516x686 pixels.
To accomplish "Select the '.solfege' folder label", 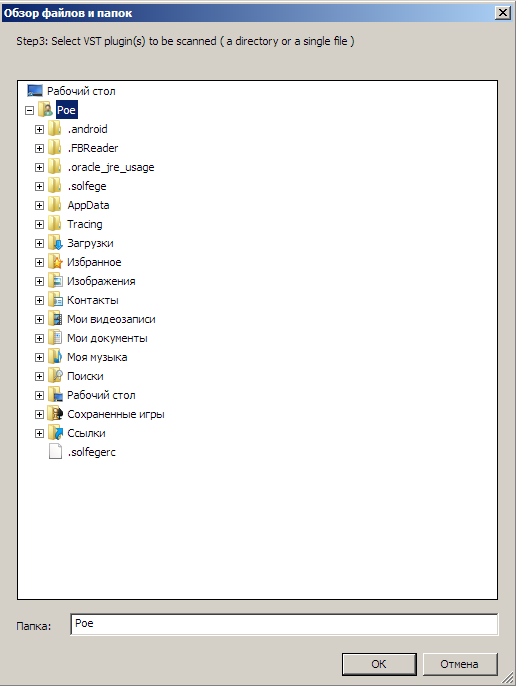I will pyautogui.click(x=87, y=186).
